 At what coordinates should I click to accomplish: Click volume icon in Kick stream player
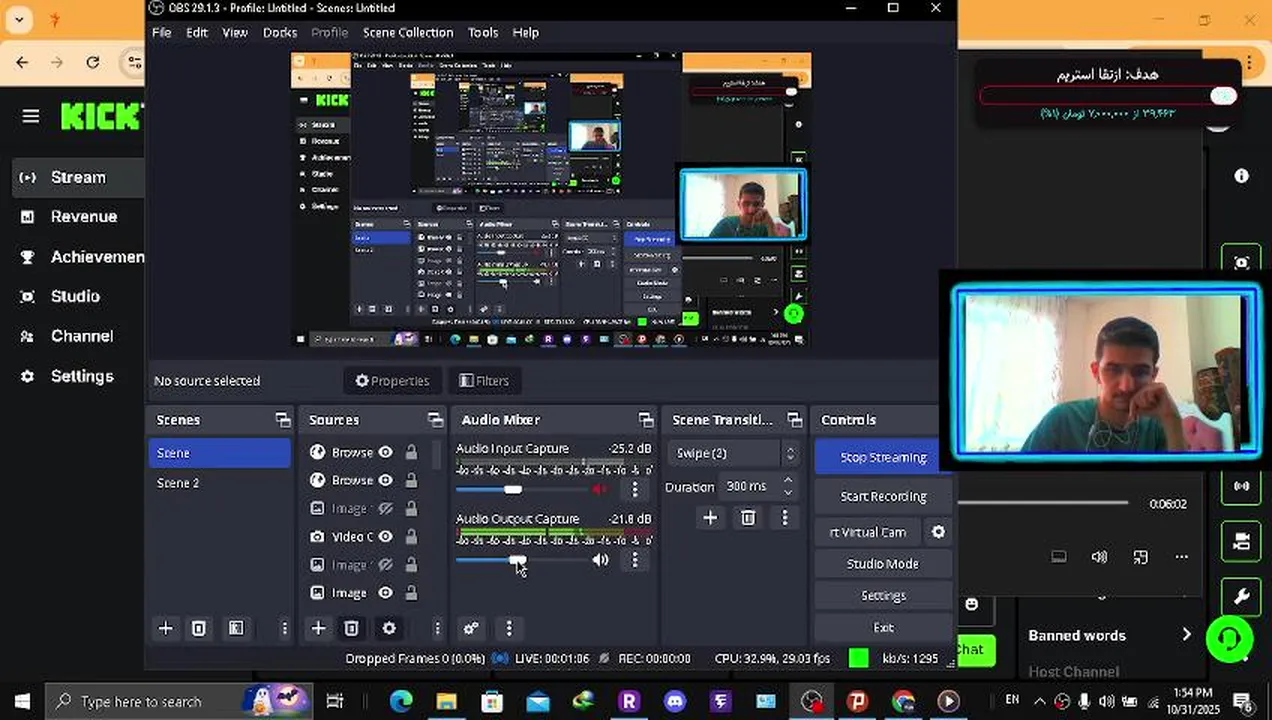[1099, 557]
